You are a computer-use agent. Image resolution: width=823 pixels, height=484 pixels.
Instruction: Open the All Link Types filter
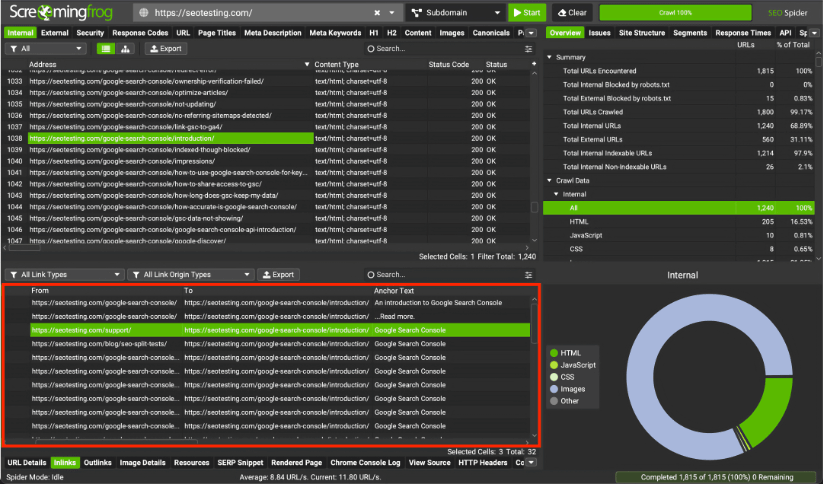64,274
